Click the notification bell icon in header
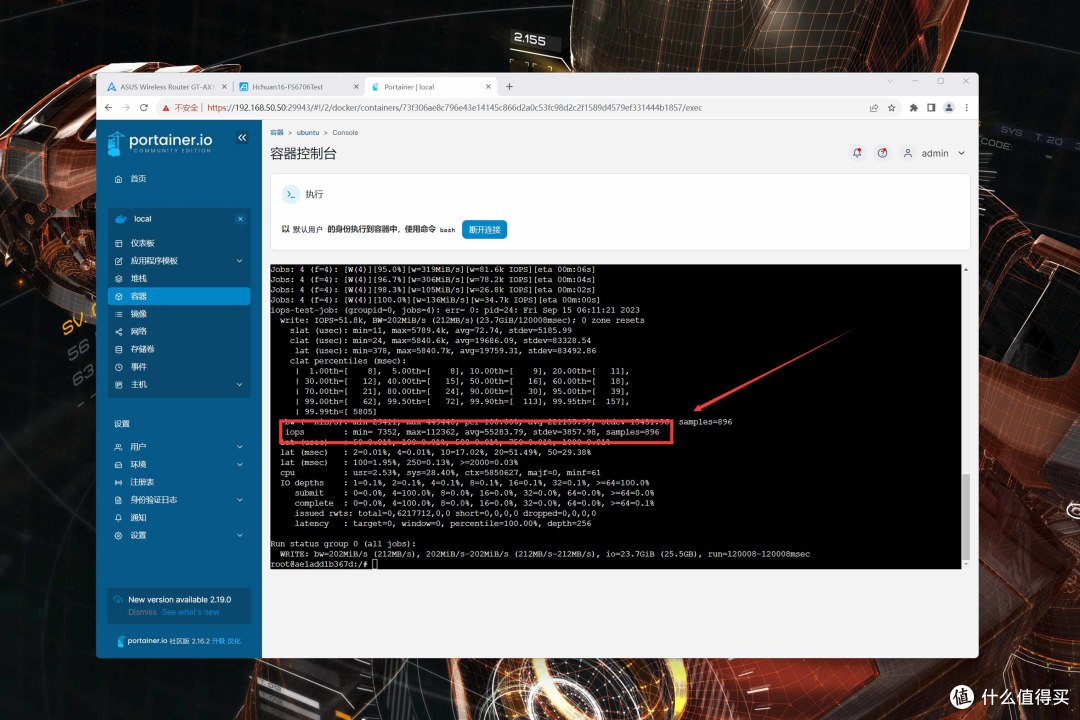 tap(857, 153)
